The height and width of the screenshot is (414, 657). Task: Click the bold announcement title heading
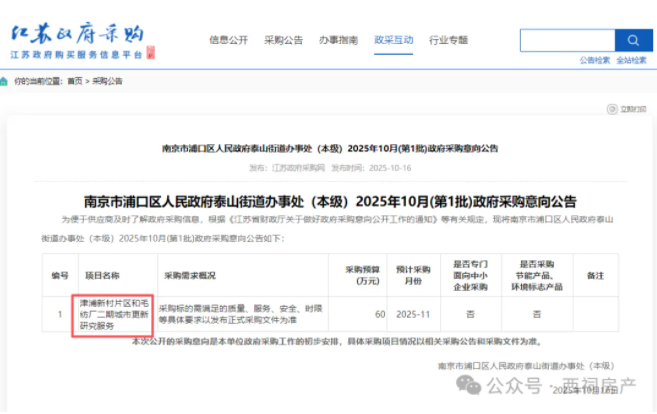[330, 201]
